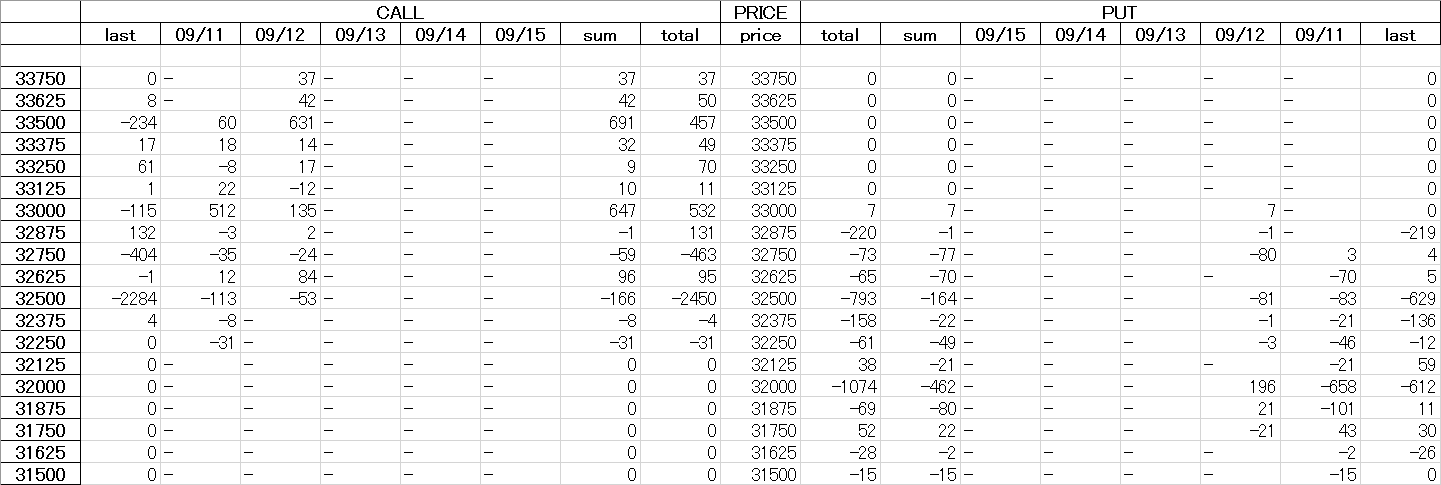Select PUT 09/11 cell showing -658
This screenshot has width=1441, height=485.
[x=1320, y=386]
